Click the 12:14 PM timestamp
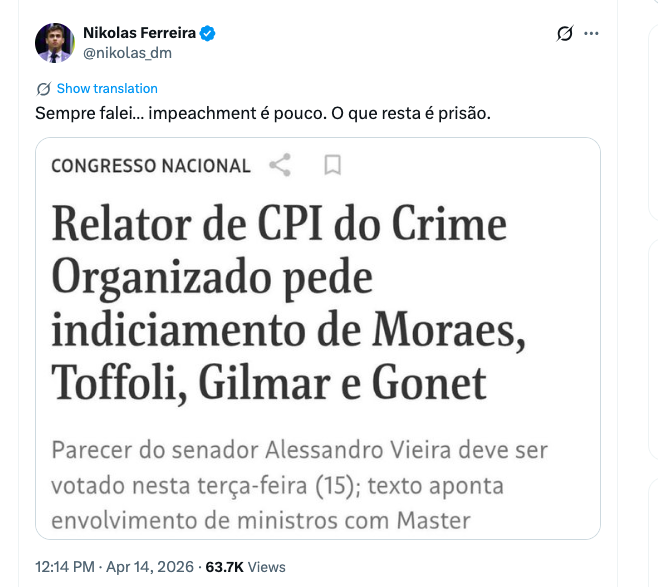The height and width of the screenshot is (587, 658). coord(64,566)
